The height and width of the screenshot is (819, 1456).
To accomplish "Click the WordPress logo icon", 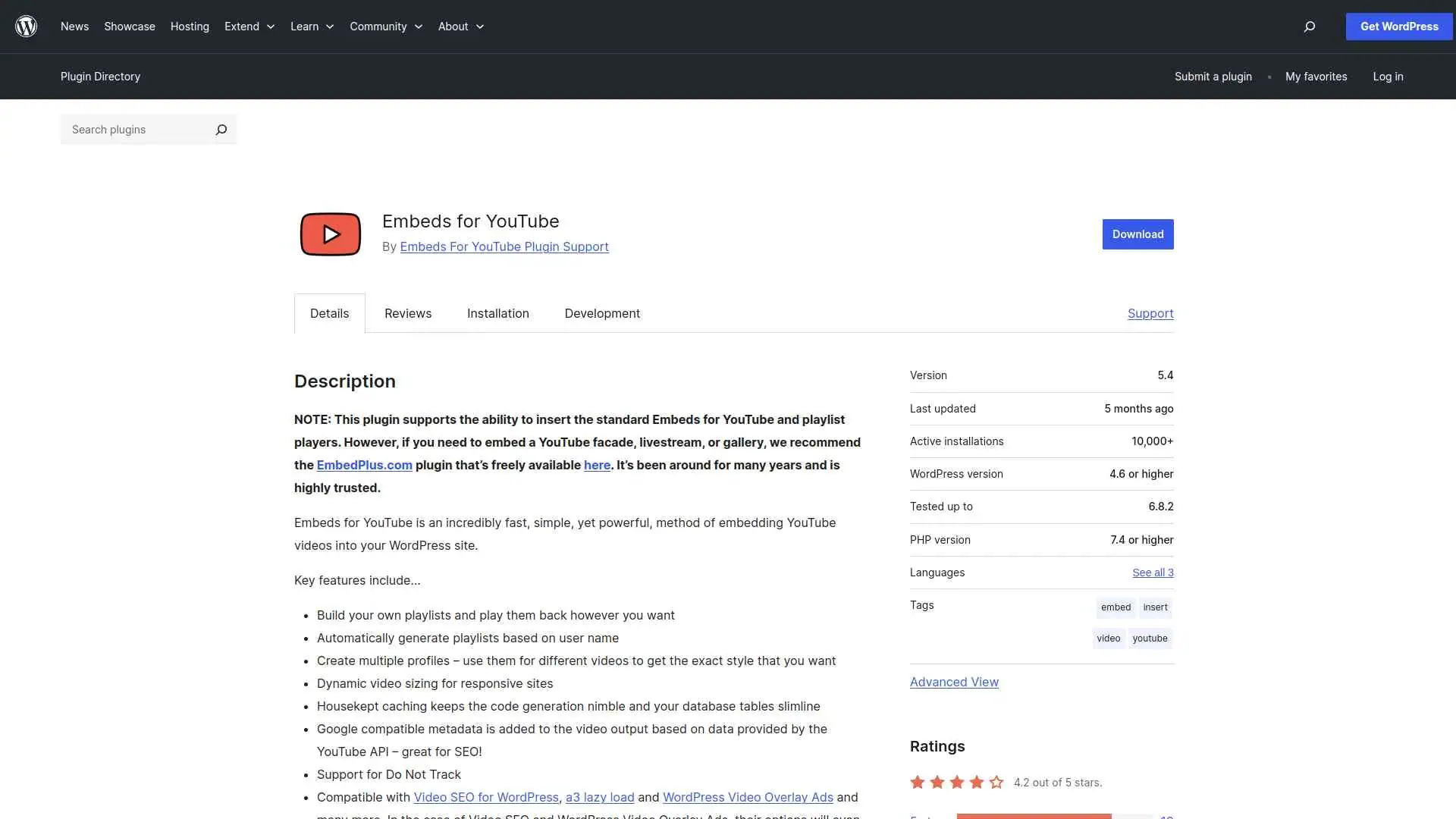I will pyautogui.click(x=26, y=26).
